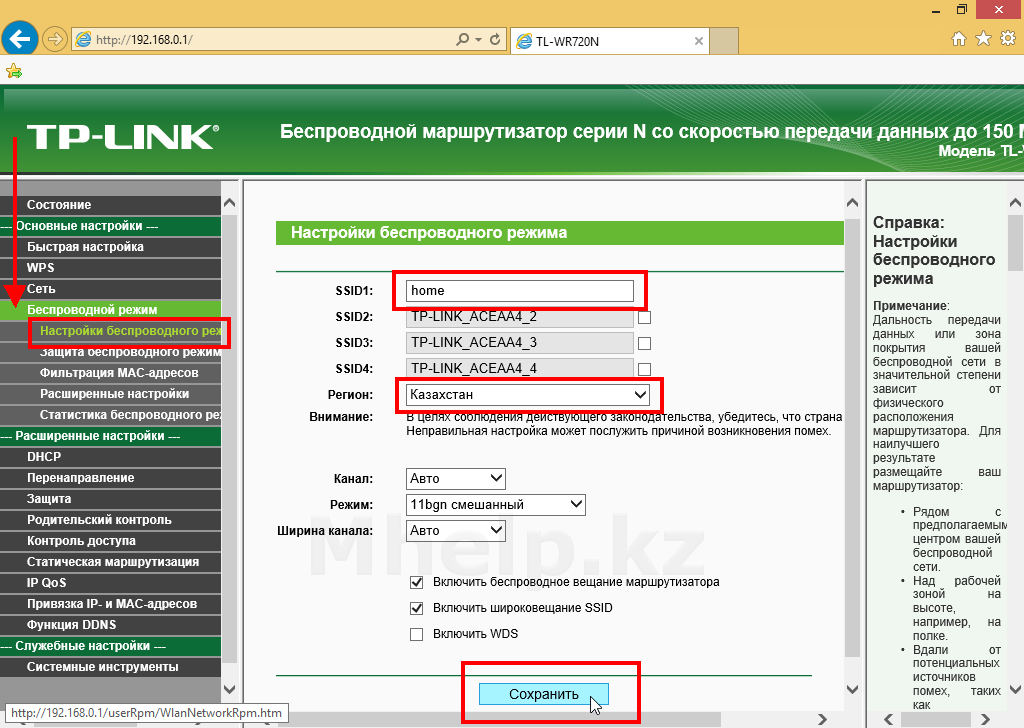The height and width of the screenshot is (728, 1024).
Task: Open Настройки беспроводного режима submenu
Action: (130, 330)
